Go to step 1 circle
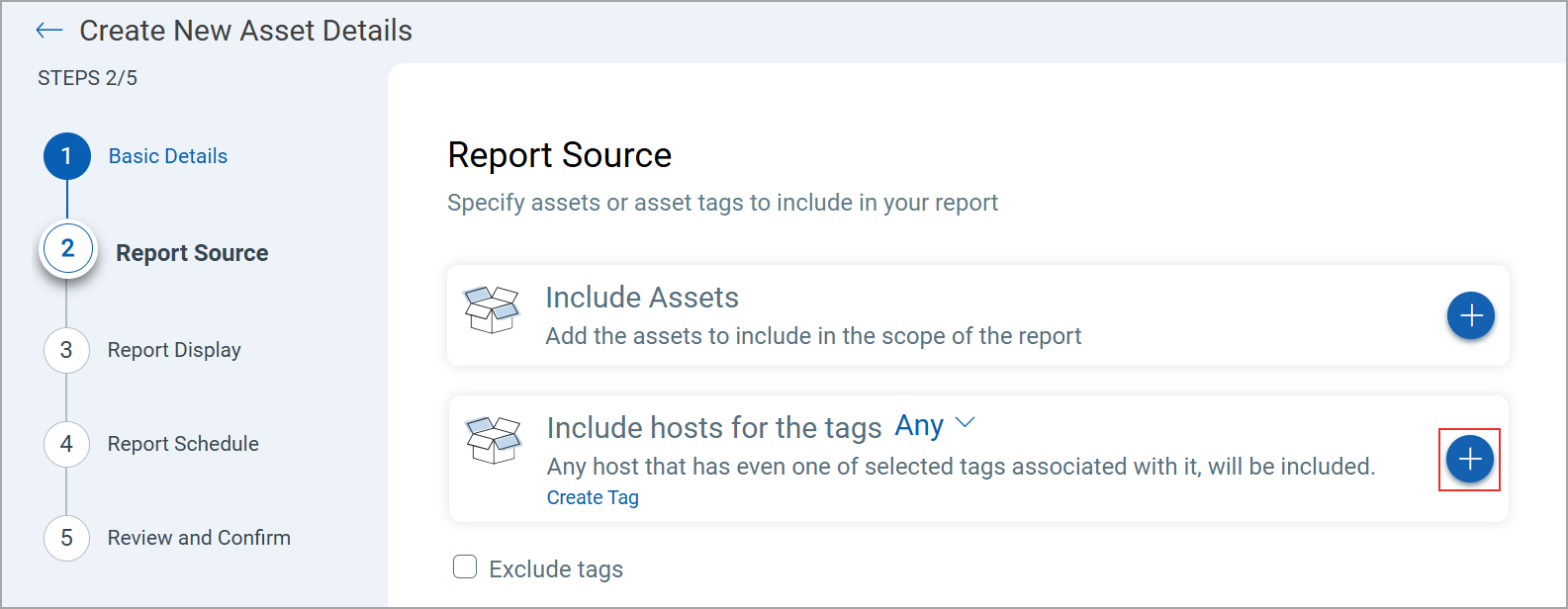 (67, 156)
